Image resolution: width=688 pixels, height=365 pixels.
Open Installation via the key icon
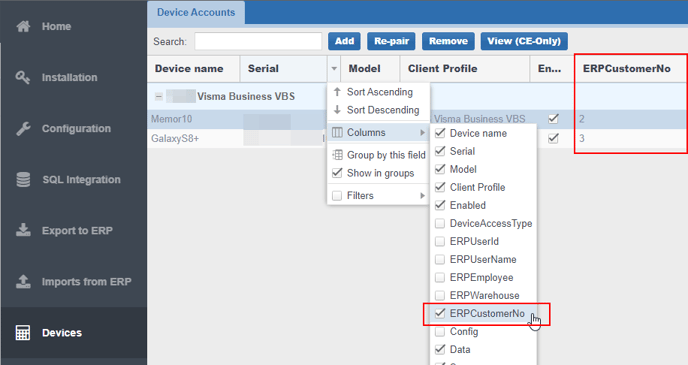coord(23,77)
